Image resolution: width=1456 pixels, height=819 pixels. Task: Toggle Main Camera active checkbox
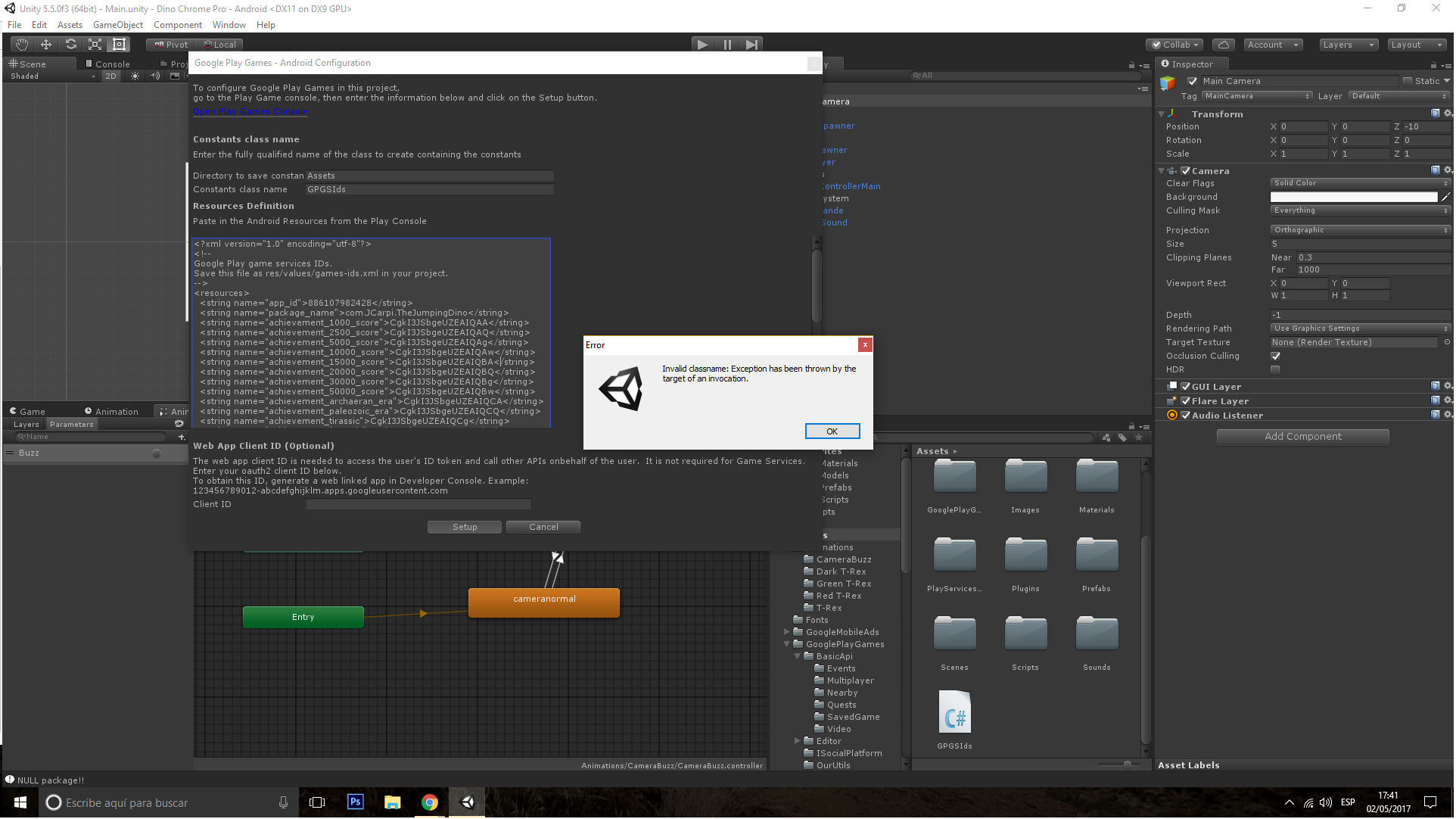(1192, 82)
